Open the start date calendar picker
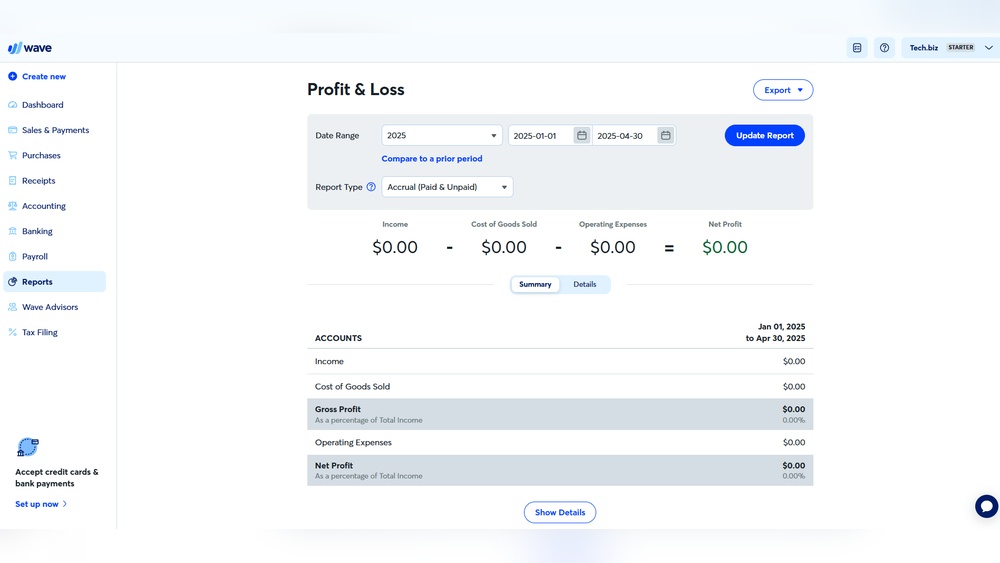Viewport: 1000px width, 563px height. click(582, 135)
